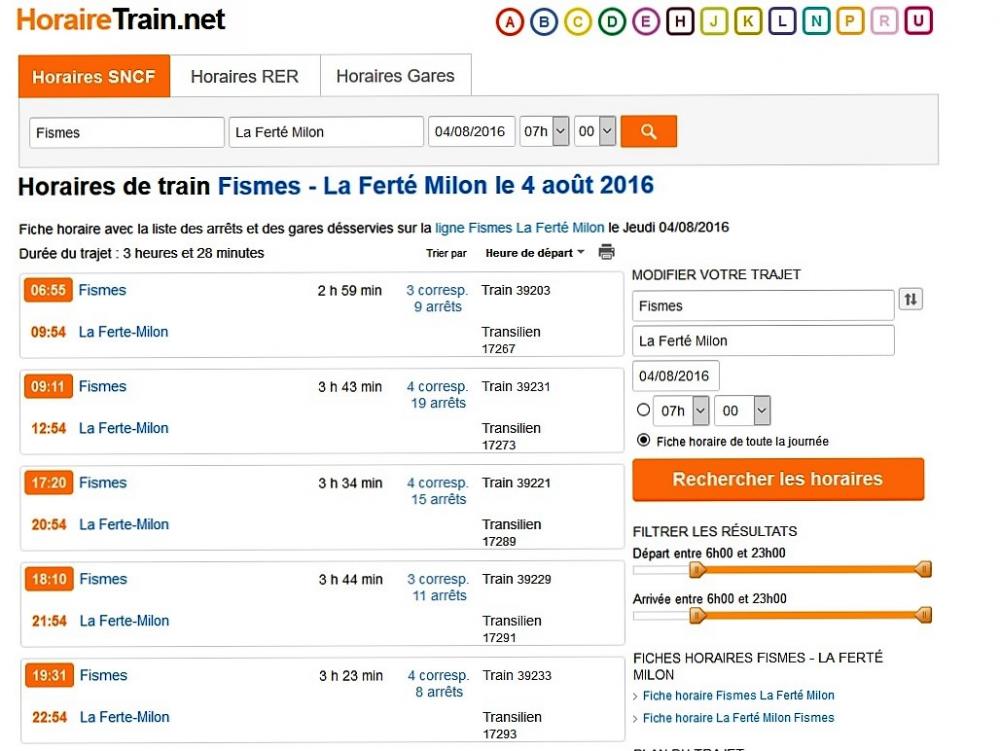Open the minutes dropdown in top search bar

pyautogui.click(x=595, y=132)
